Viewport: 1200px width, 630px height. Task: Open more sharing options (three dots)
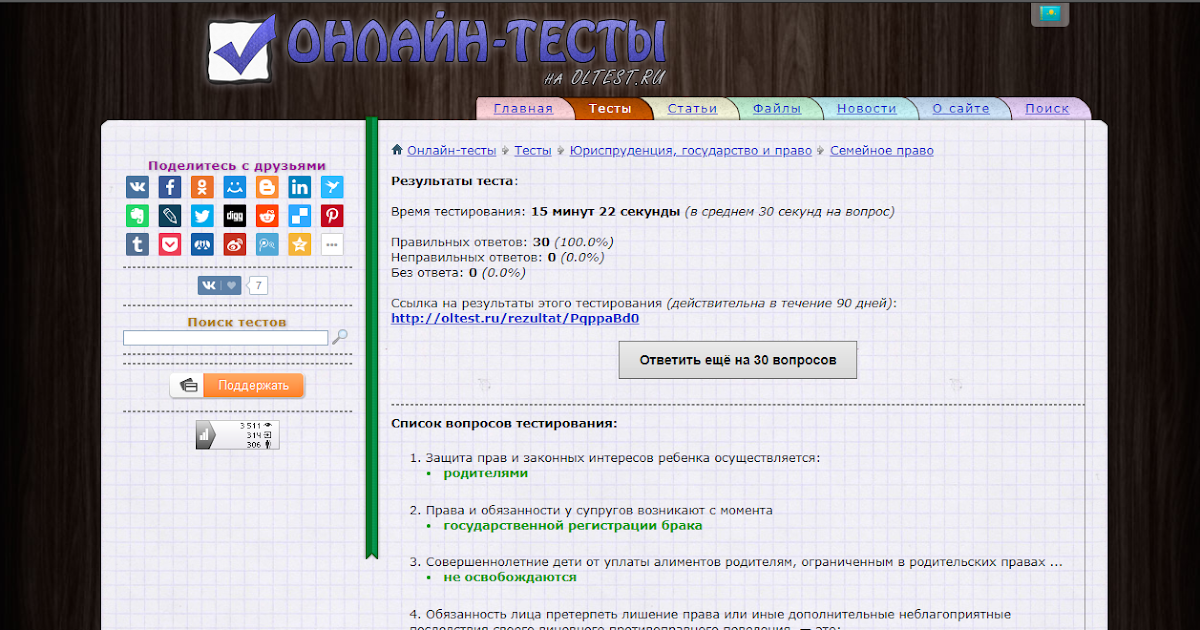pos(332,245)
